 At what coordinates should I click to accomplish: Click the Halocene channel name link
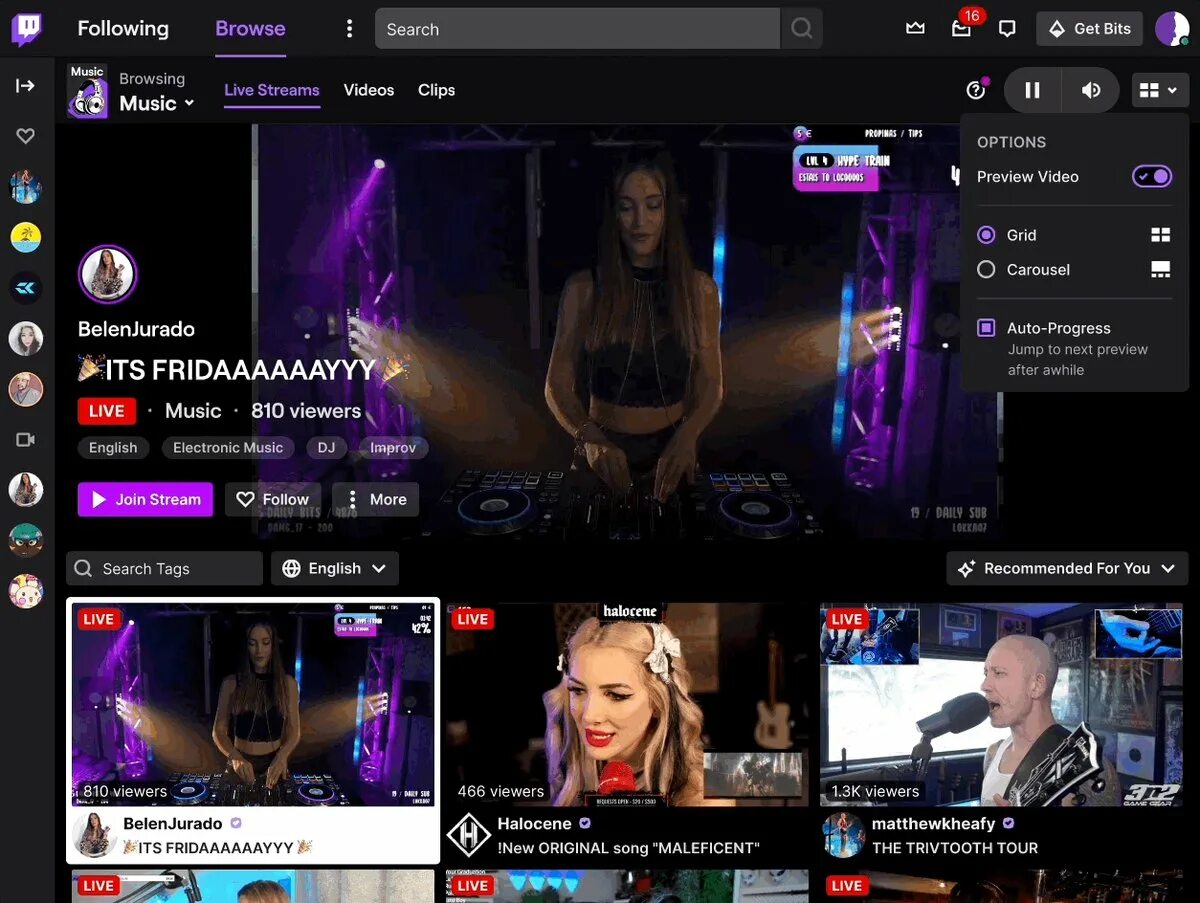pos(534,824)
